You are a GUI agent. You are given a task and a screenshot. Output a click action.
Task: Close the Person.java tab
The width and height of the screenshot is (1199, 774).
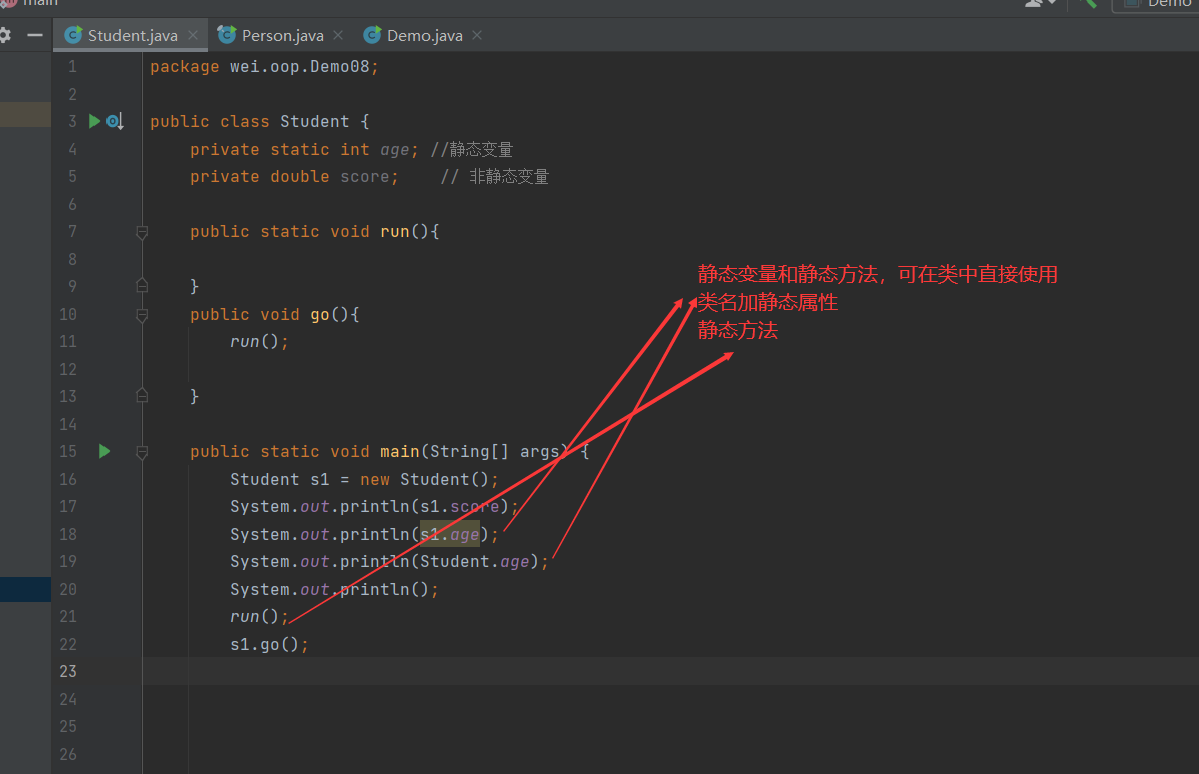338,35
